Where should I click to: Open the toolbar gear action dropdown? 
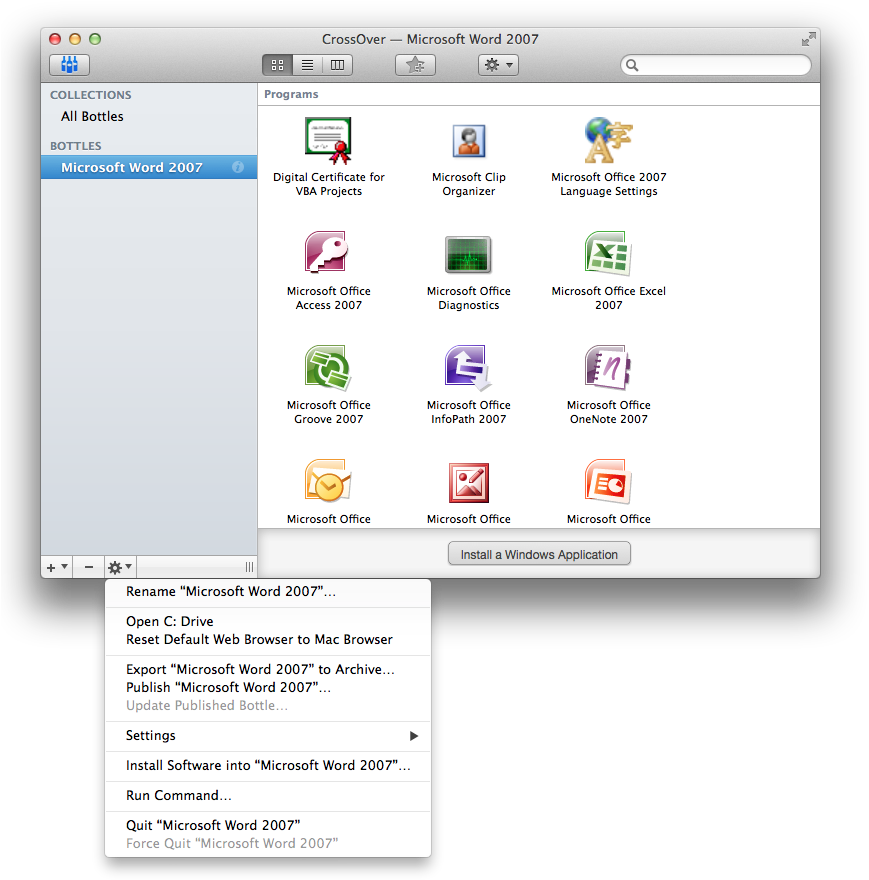tap(498, 65)
